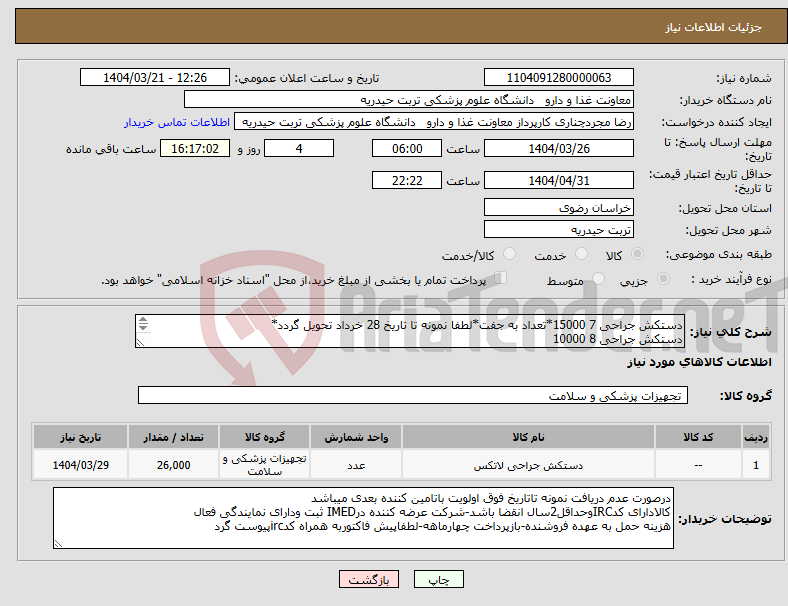Click the description box scroll up arrow

coord(143,320)
